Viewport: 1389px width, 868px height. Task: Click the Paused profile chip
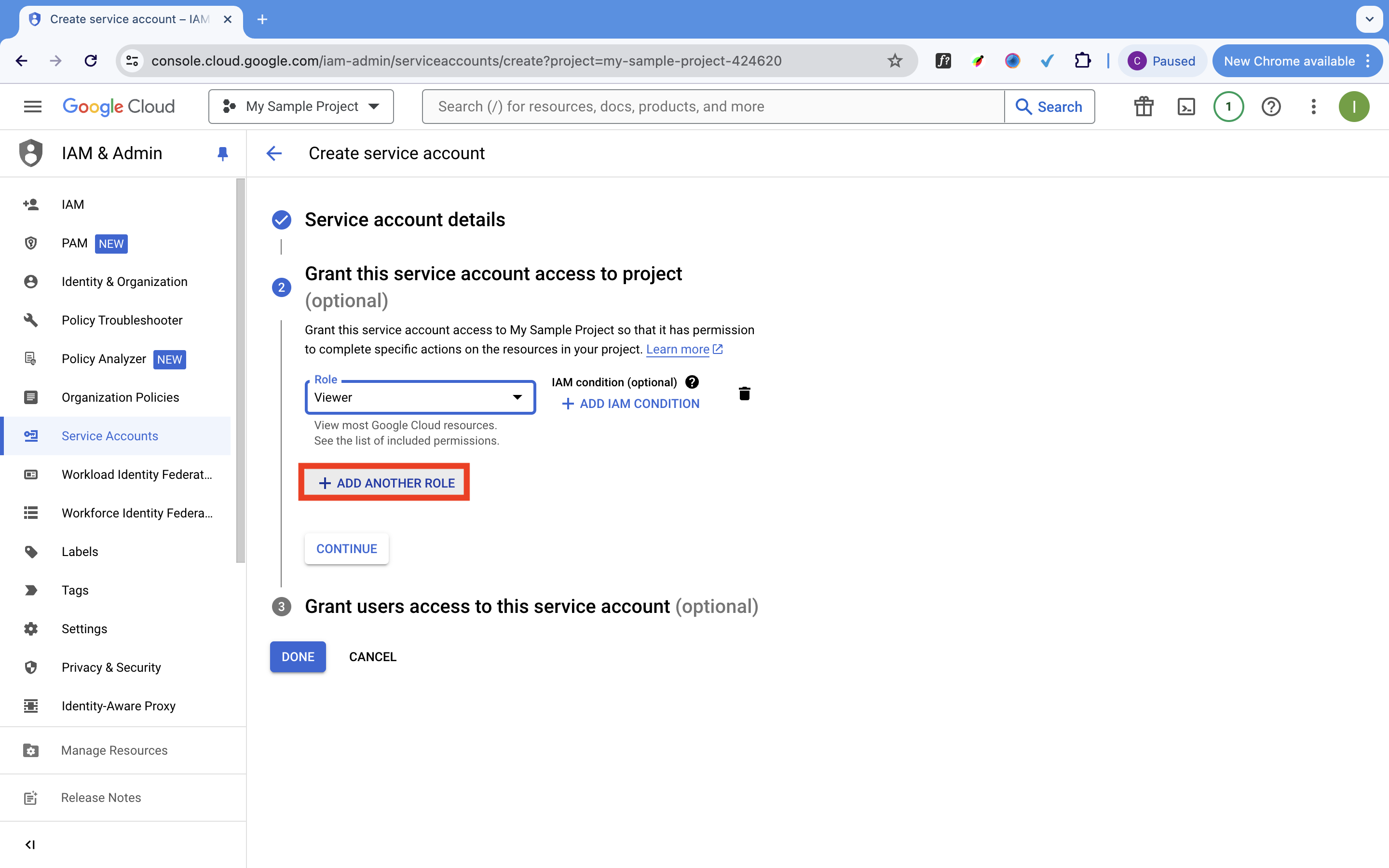pos(1162,61)
